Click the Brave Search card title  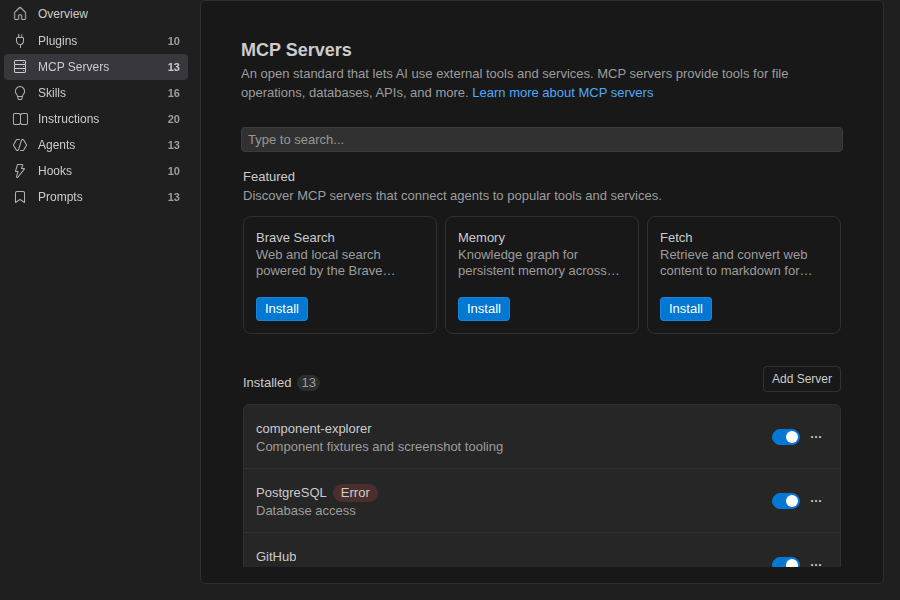point(295,238)
